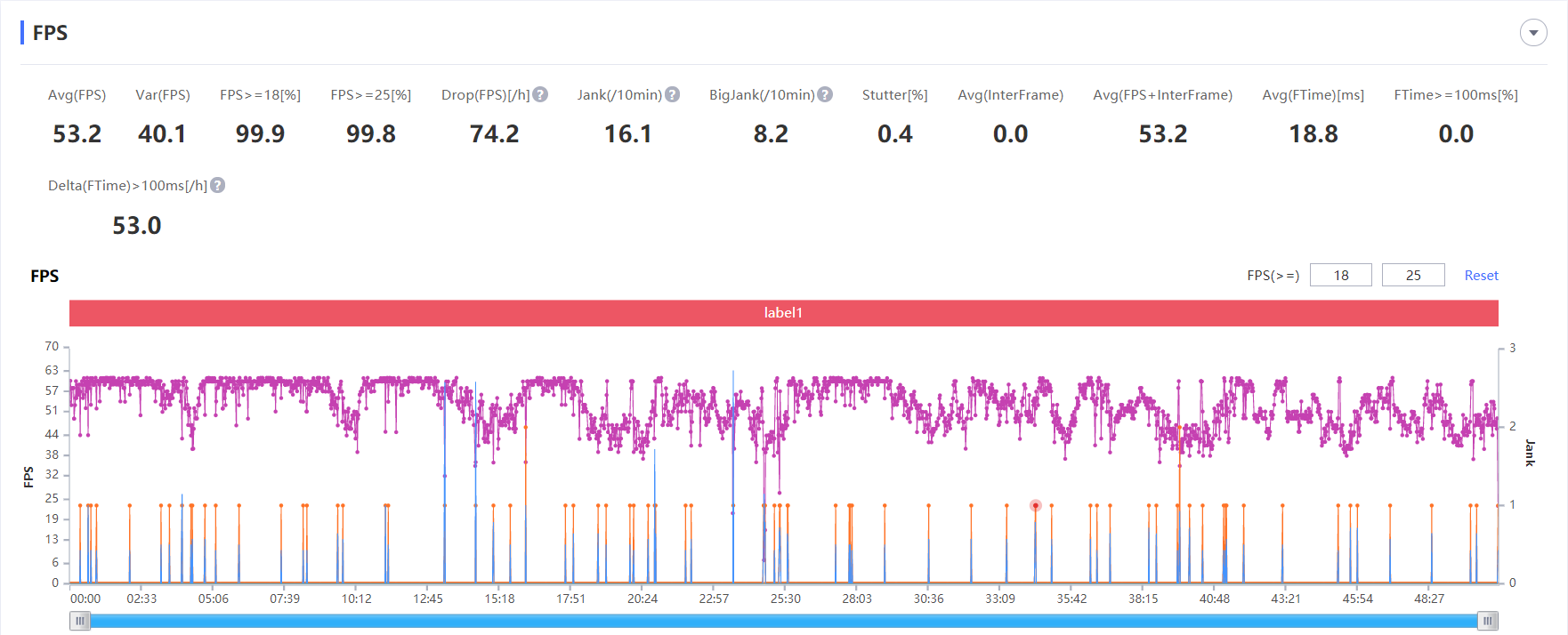Collapse the FPS panel with circular arrow
1568x635 pixels.
[x=1533, y=33]
